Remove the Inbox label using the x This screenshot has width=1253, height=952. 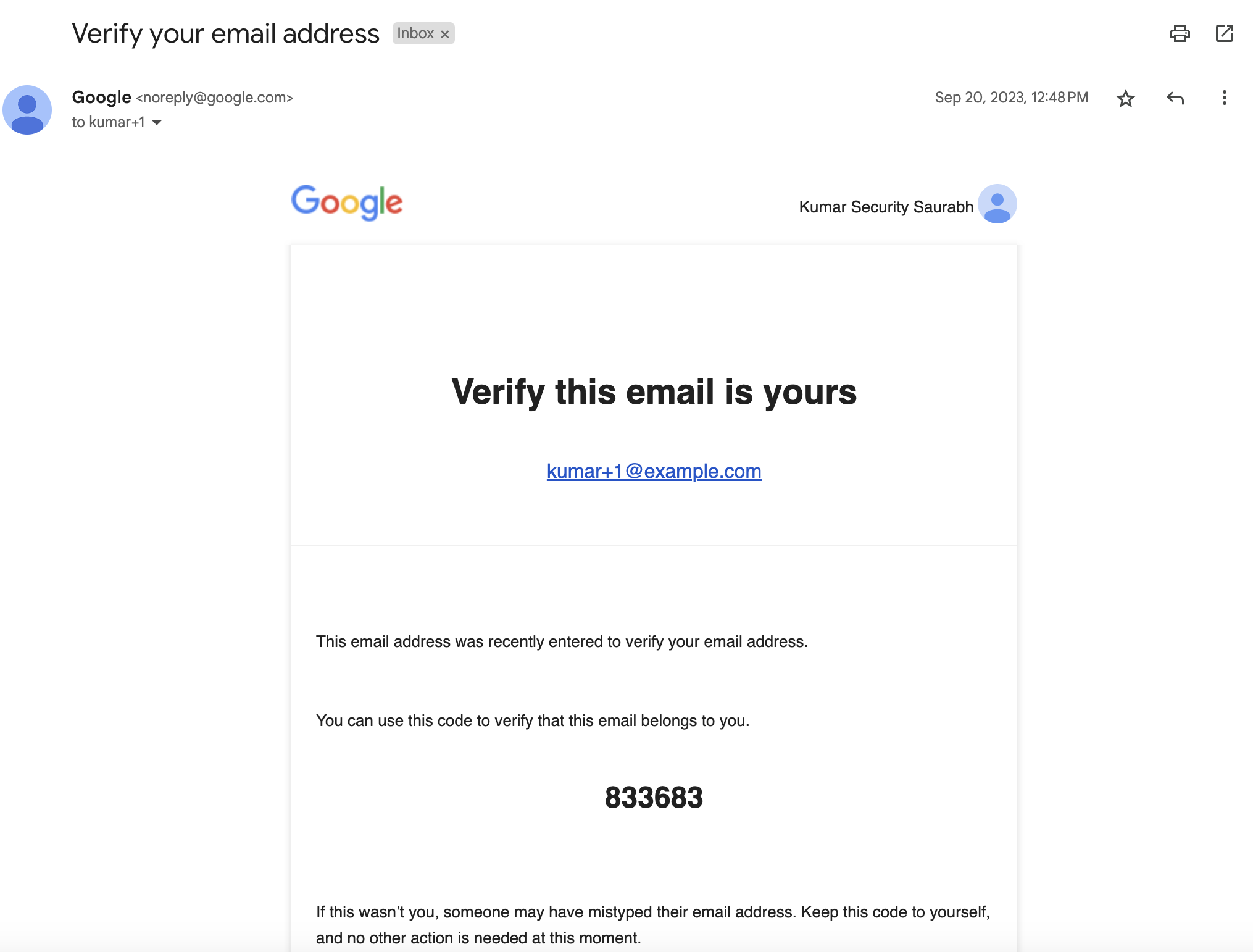point(445,35)
